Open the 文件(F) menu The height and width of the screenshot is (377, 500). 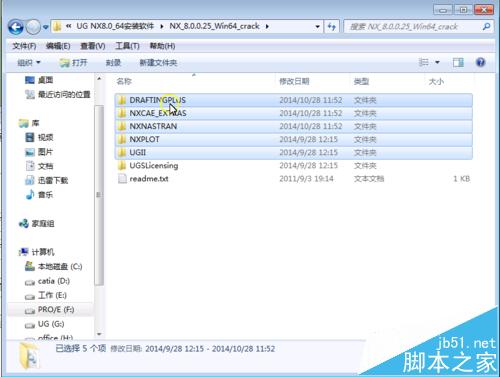click(x=24, y=46)
